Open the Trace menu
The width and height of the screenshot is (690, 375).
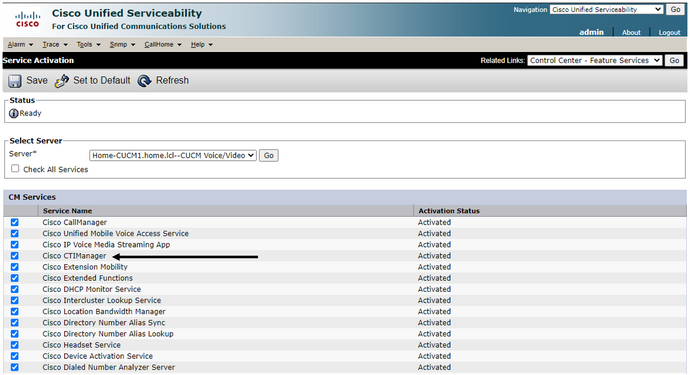pos(55,44)
